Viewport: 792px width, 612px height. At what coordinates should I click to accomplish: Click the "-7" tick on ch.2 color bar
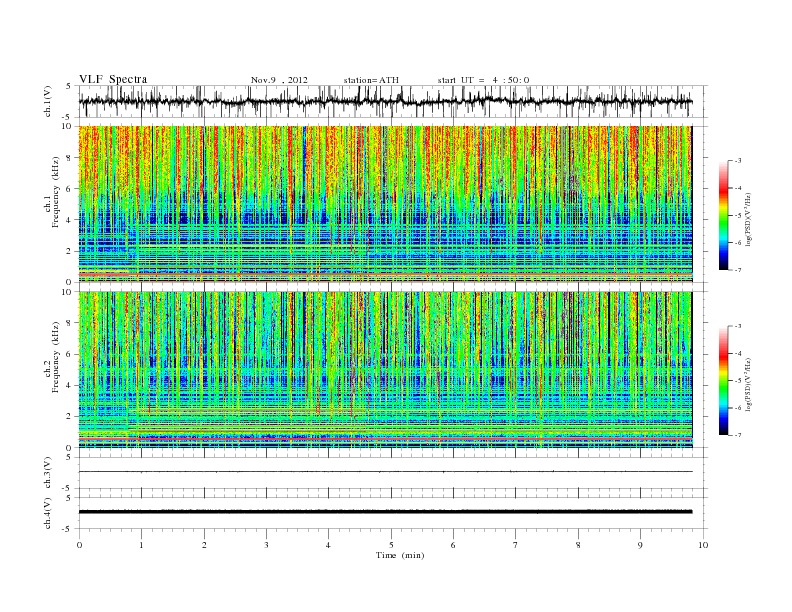pyautogui.click(x=738, y=435)
